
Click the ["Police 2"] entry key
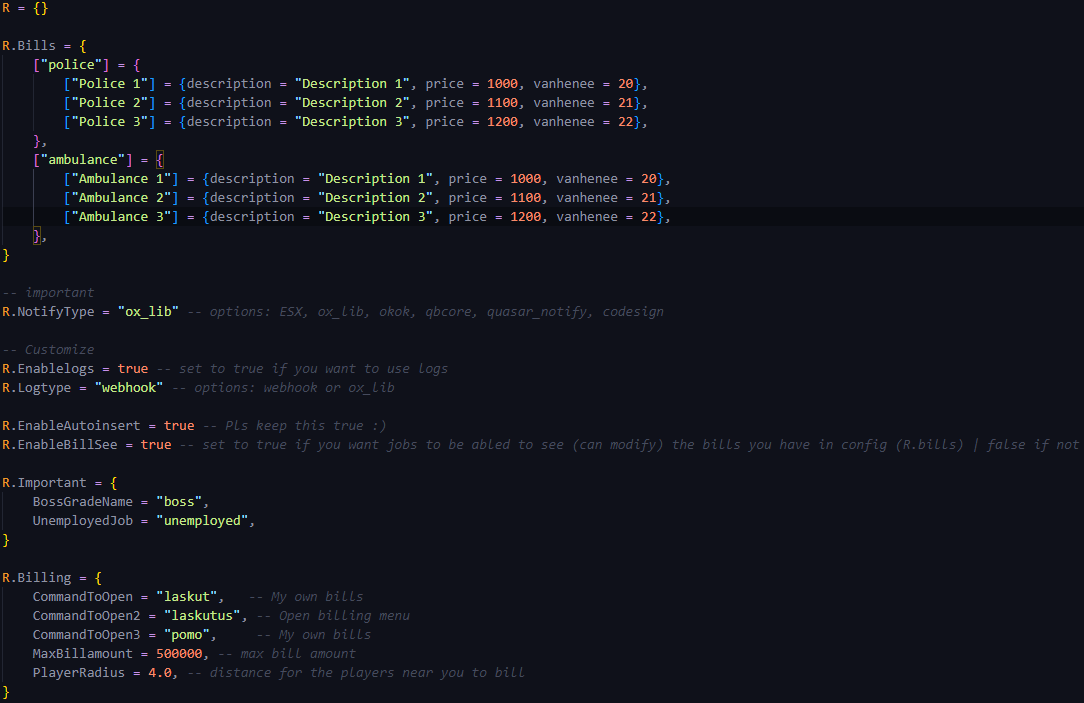click(110, 103)
